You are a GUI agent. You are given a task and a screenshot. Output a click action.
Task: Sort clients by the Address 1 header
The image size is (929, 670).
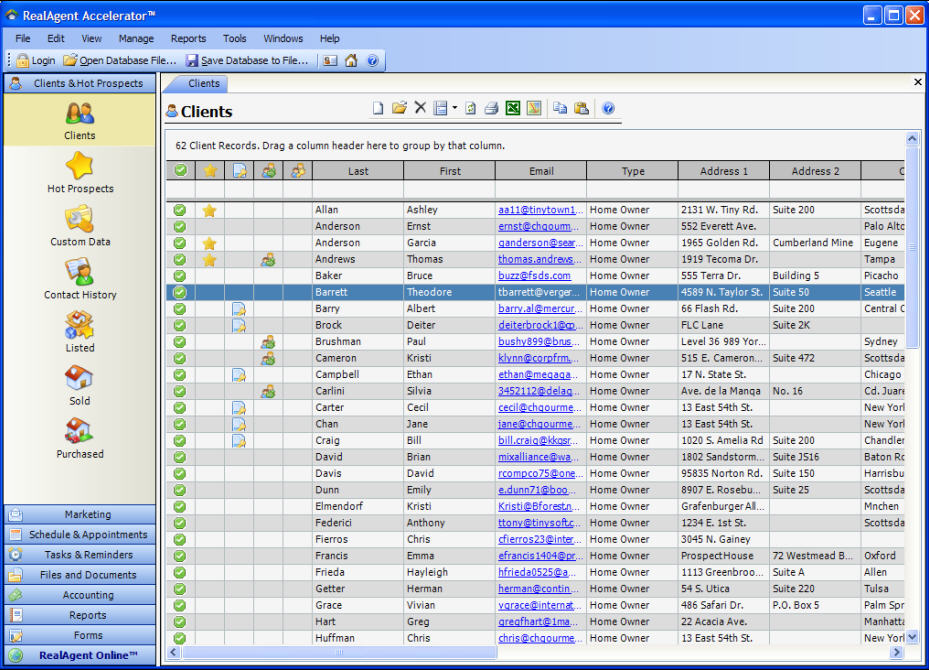pyautogui.click(x=723, y=171)
